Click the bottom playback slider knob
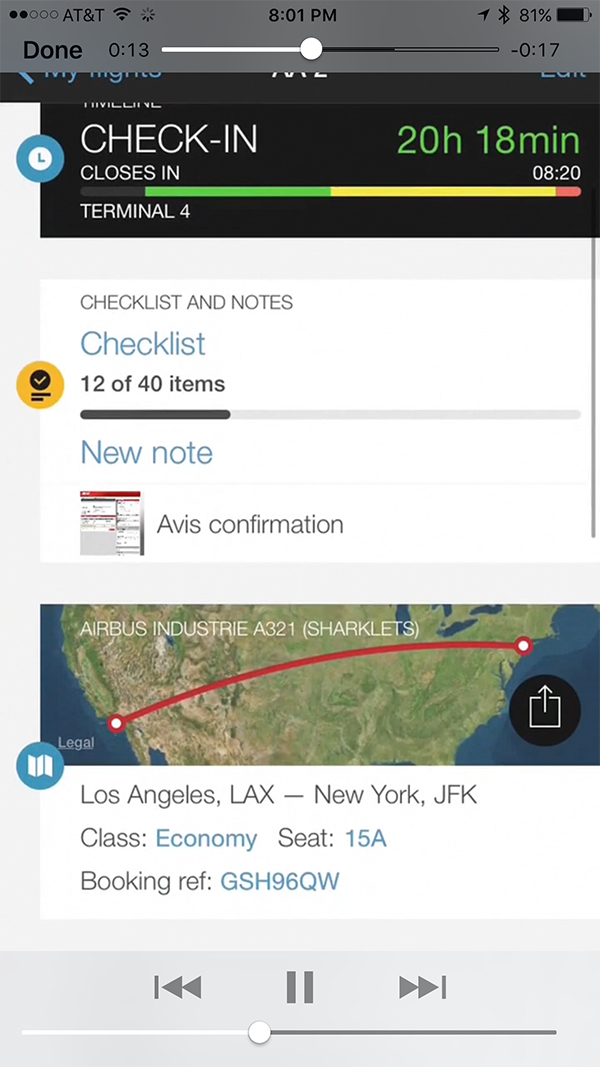 260,1032
